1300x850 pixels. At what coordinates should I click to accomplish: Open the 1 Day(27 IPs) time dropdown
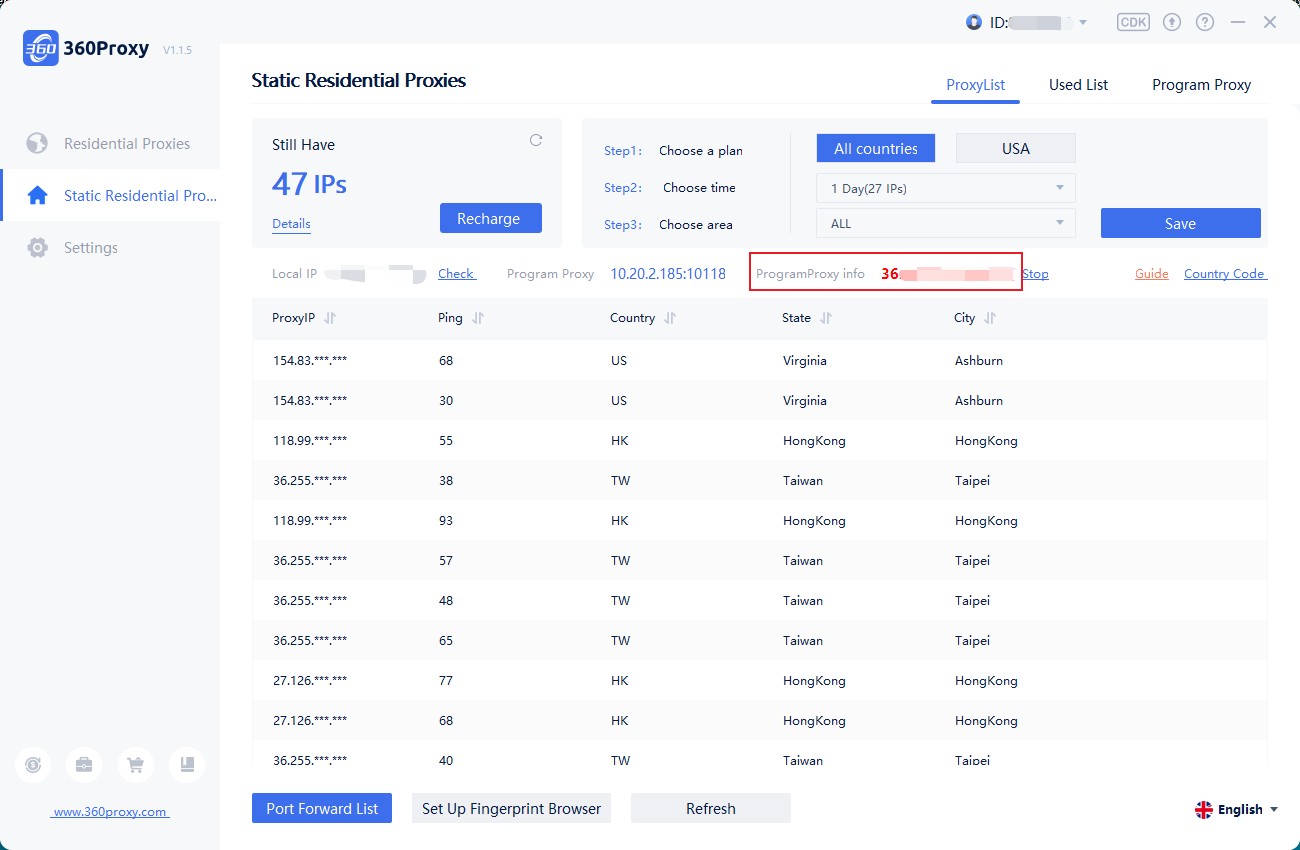(946, 188)
